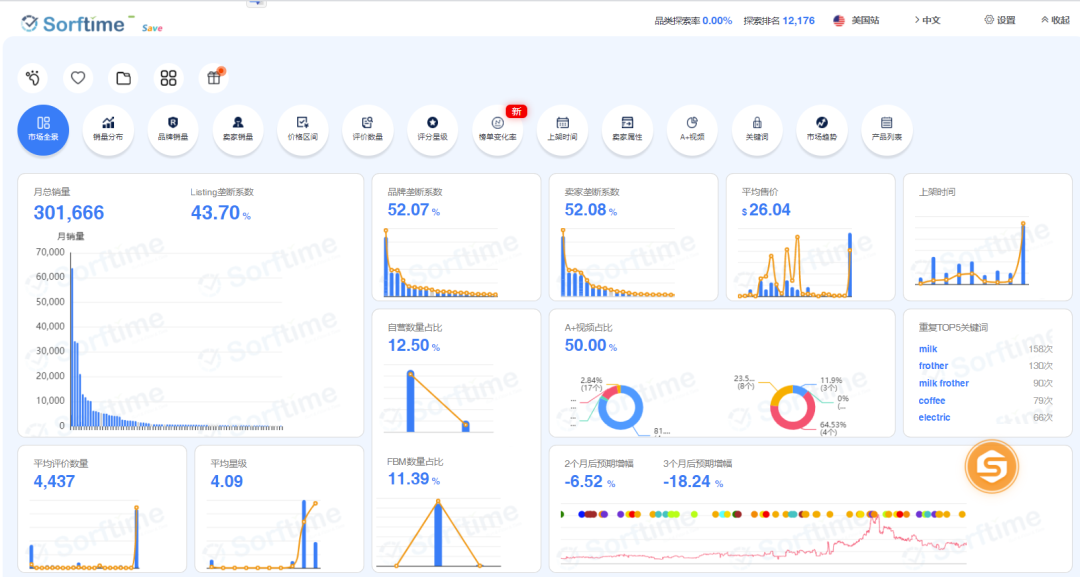Open the 评分星级 star rating view
This screenshot has height=577, width=1080.
pyautogui.click(x=433, y=129)
